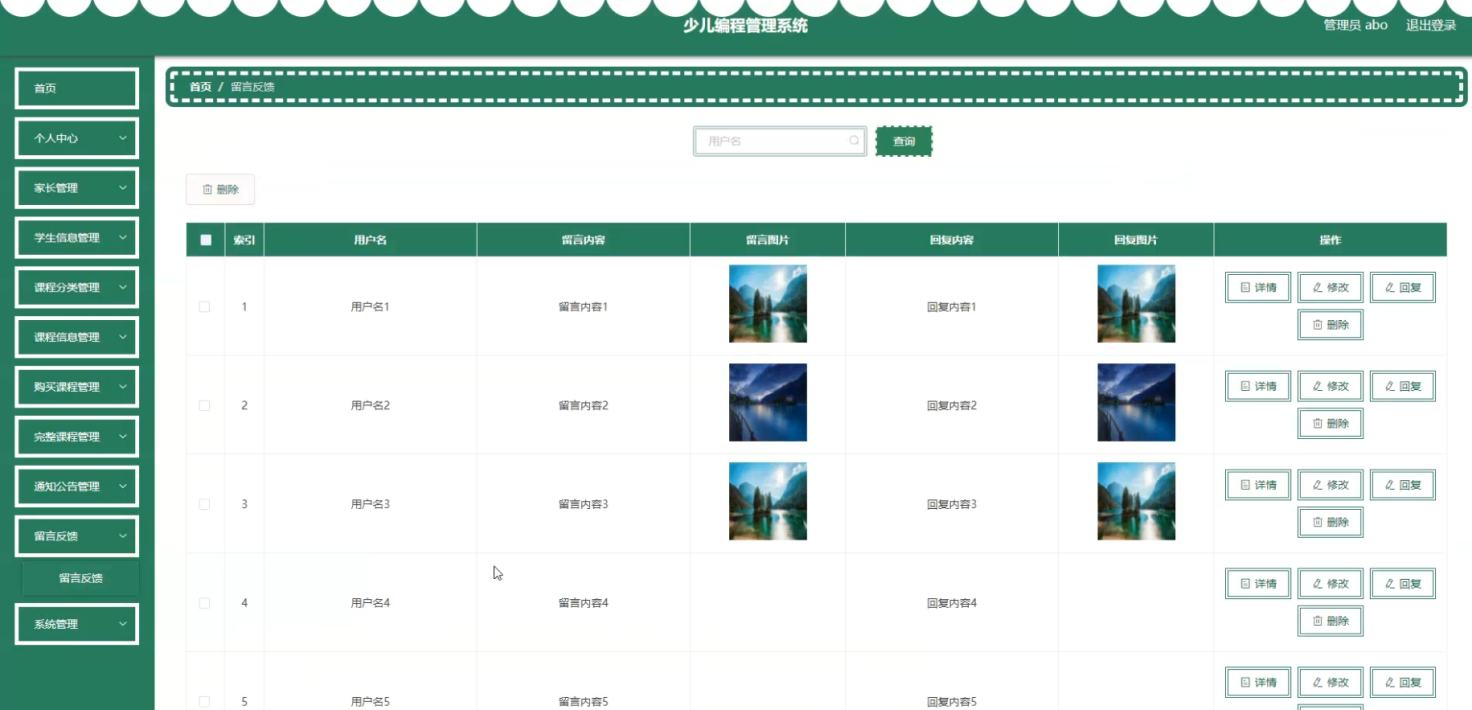This screenshot has width=1472, height=710.
Task: Check the checkbox for row 用户名4
Action: coord(205,603)
